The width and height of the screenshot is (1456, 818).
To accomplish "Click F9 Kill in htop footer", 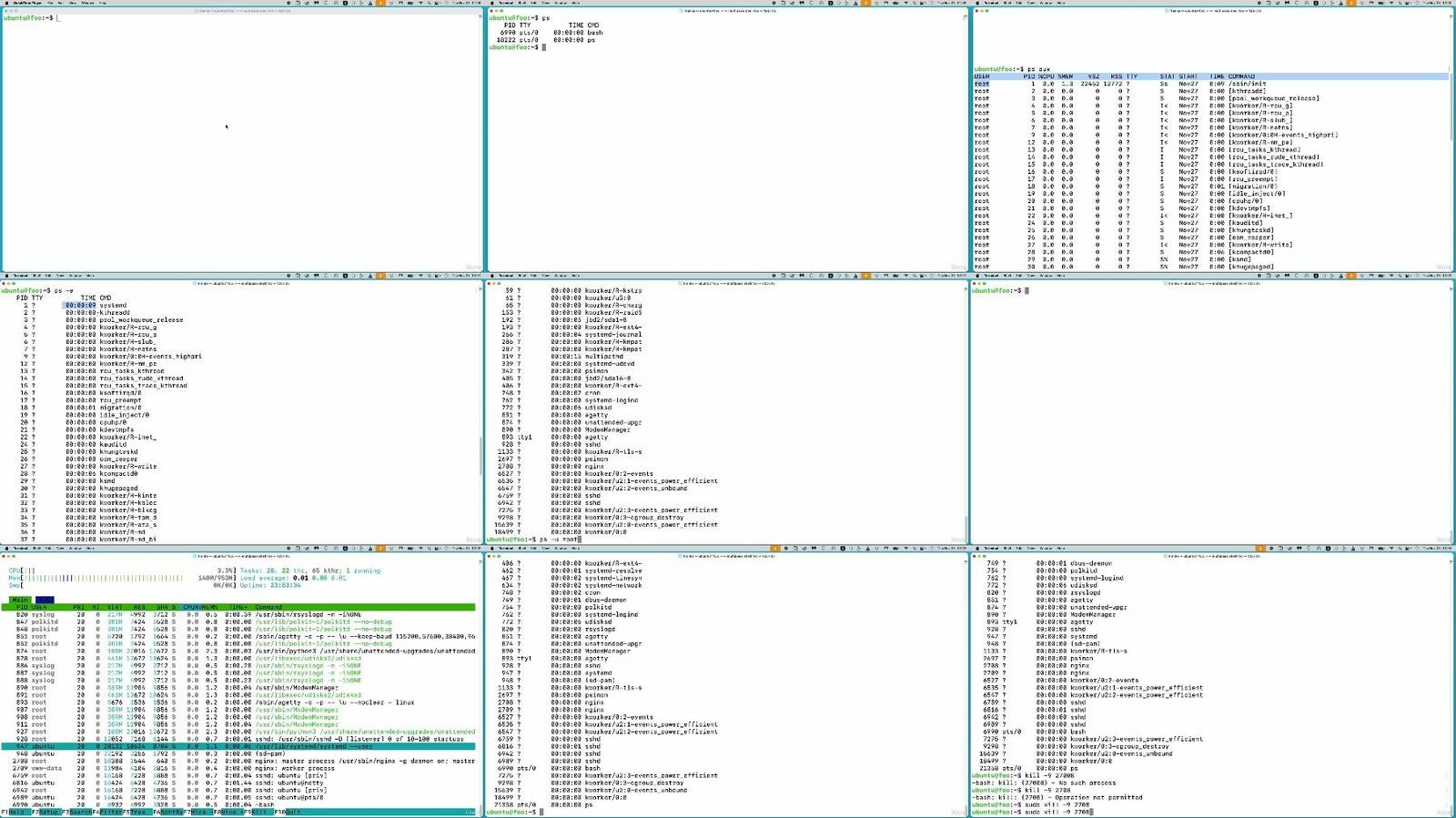I will (x=259, y=812).
